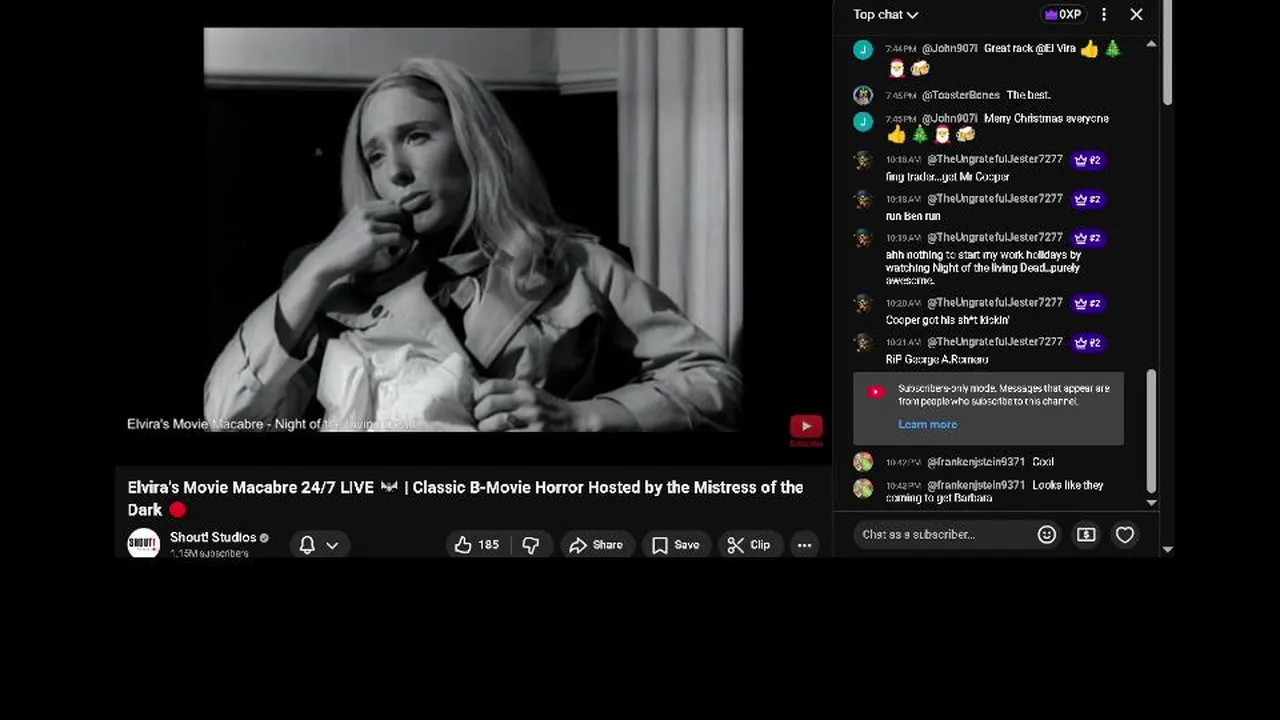Open the Super Chat dollar icon

point(1086,534)
